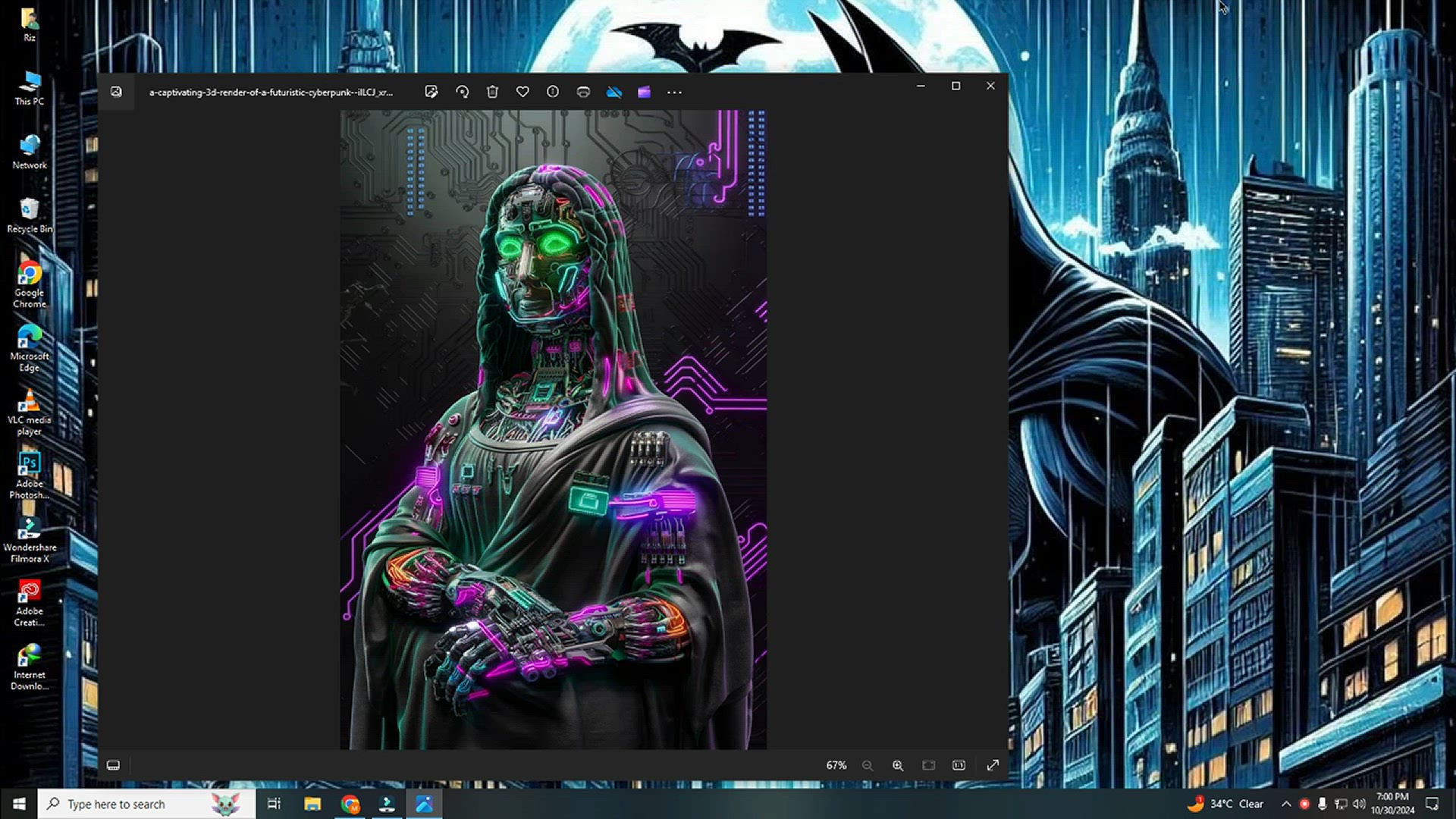Viewport: 1456px width, 819px height.
Task: Click the Edit image icon
Action: (431, 92)
